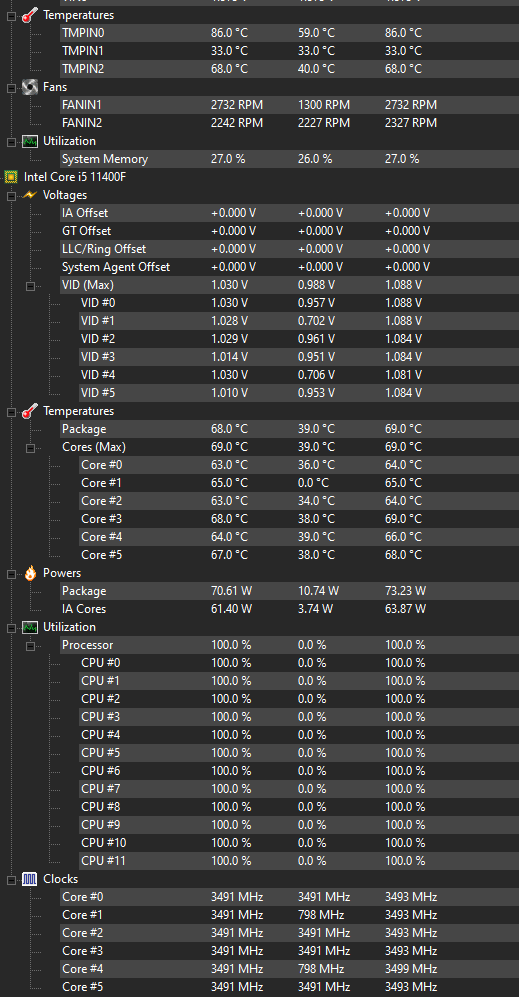Collapse the Cores (Max) temperatures node
Screen dimensions: 519x998
(30, 448)
